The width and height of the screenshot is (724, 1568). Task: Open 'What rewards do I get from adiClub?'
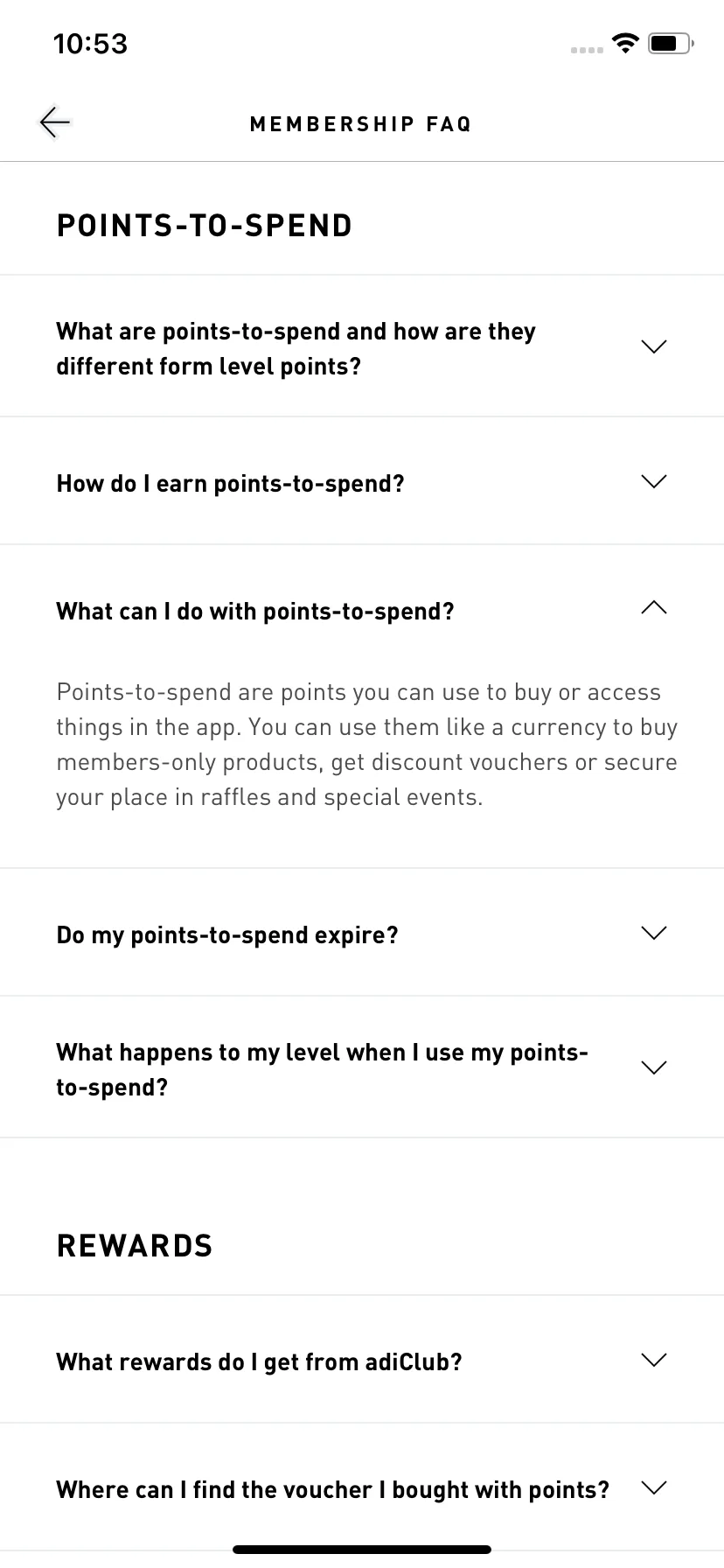point(362,1360)
